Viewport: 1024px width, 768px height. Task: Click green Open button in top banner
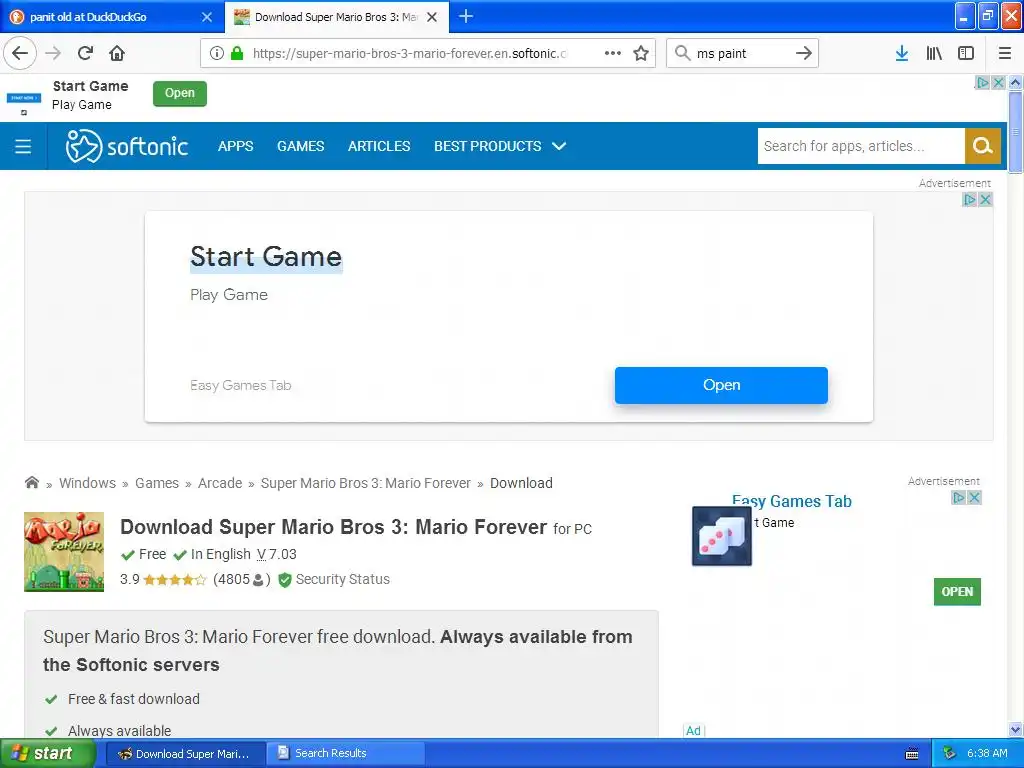(x=180, y=93)
